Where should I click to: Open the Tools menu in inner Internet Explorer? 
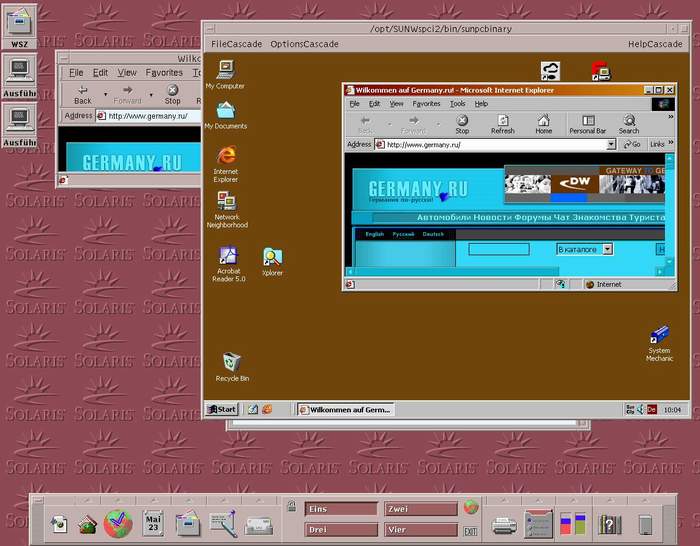457,104
